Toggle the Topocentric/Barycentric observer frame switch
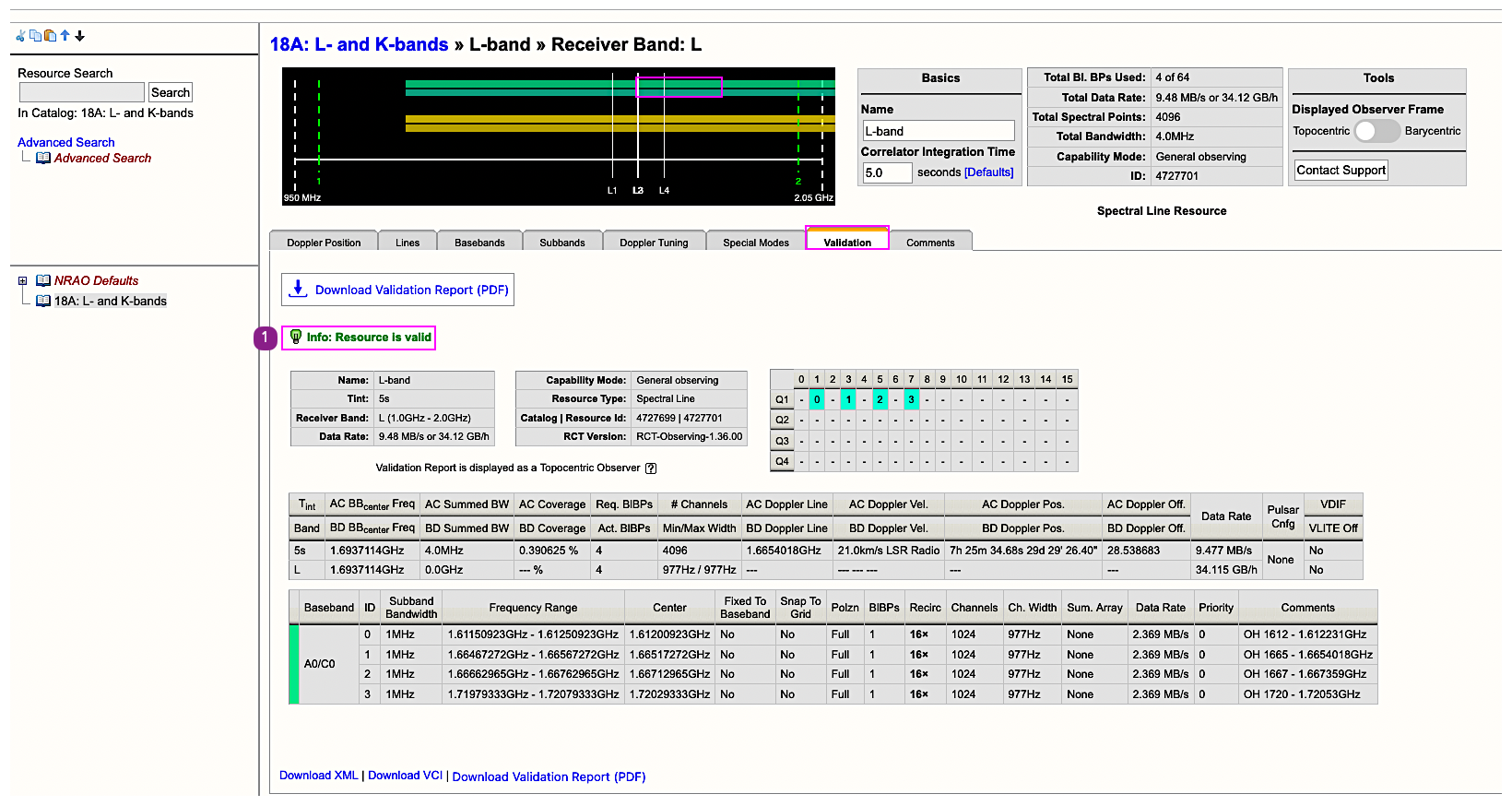This screenshot has width=1512, height=806. 1376,131
